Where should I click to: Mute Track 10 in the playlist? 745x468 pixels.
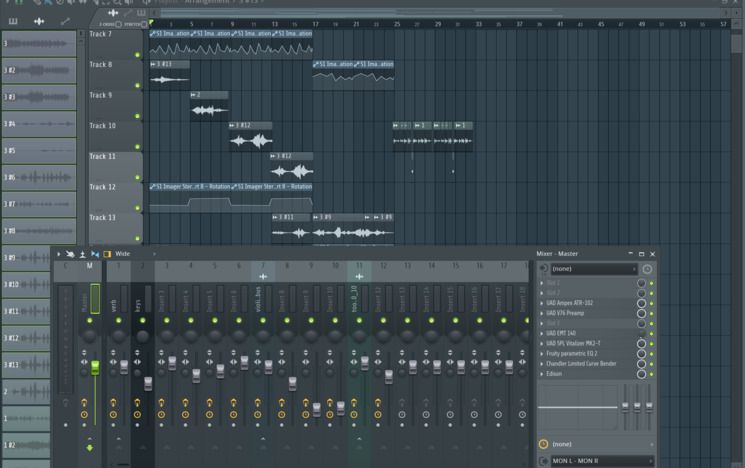point(137,147)
